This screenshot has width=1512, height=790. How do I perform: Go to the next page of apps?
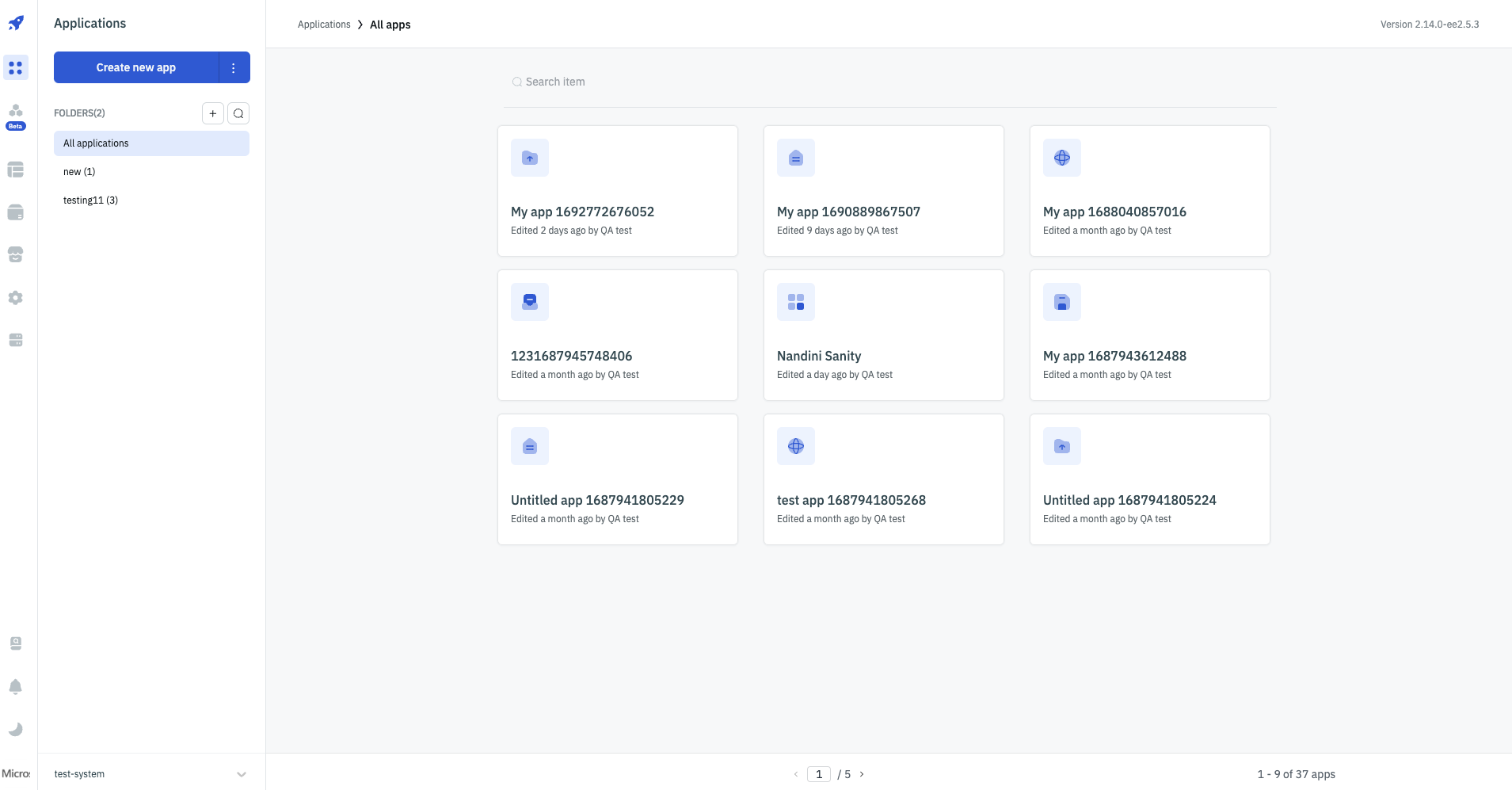click(x=862, y=774)
